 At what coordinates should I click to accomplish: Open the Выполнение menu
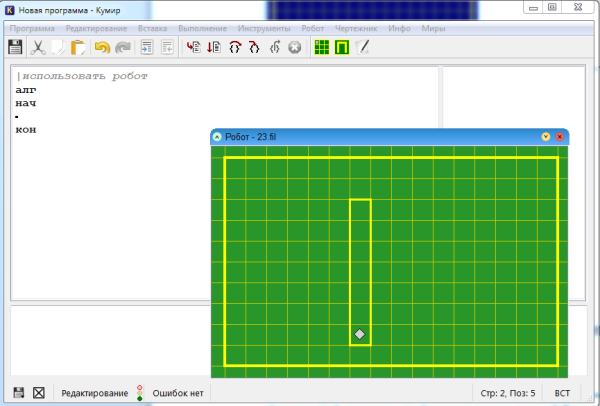[203, 28]
